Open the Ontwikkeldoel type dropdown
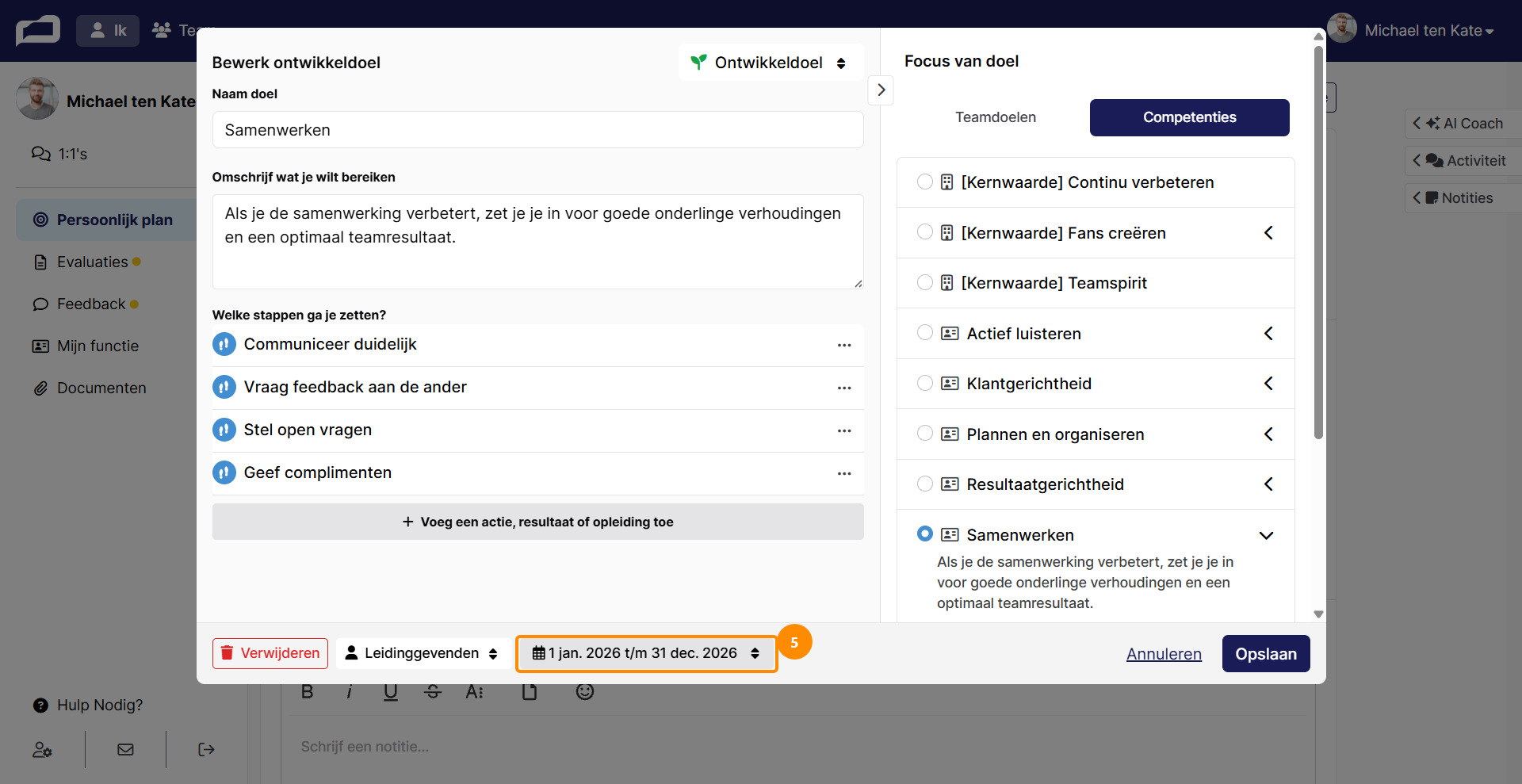The image size is (1522, 784). click(x=771, y=63)
